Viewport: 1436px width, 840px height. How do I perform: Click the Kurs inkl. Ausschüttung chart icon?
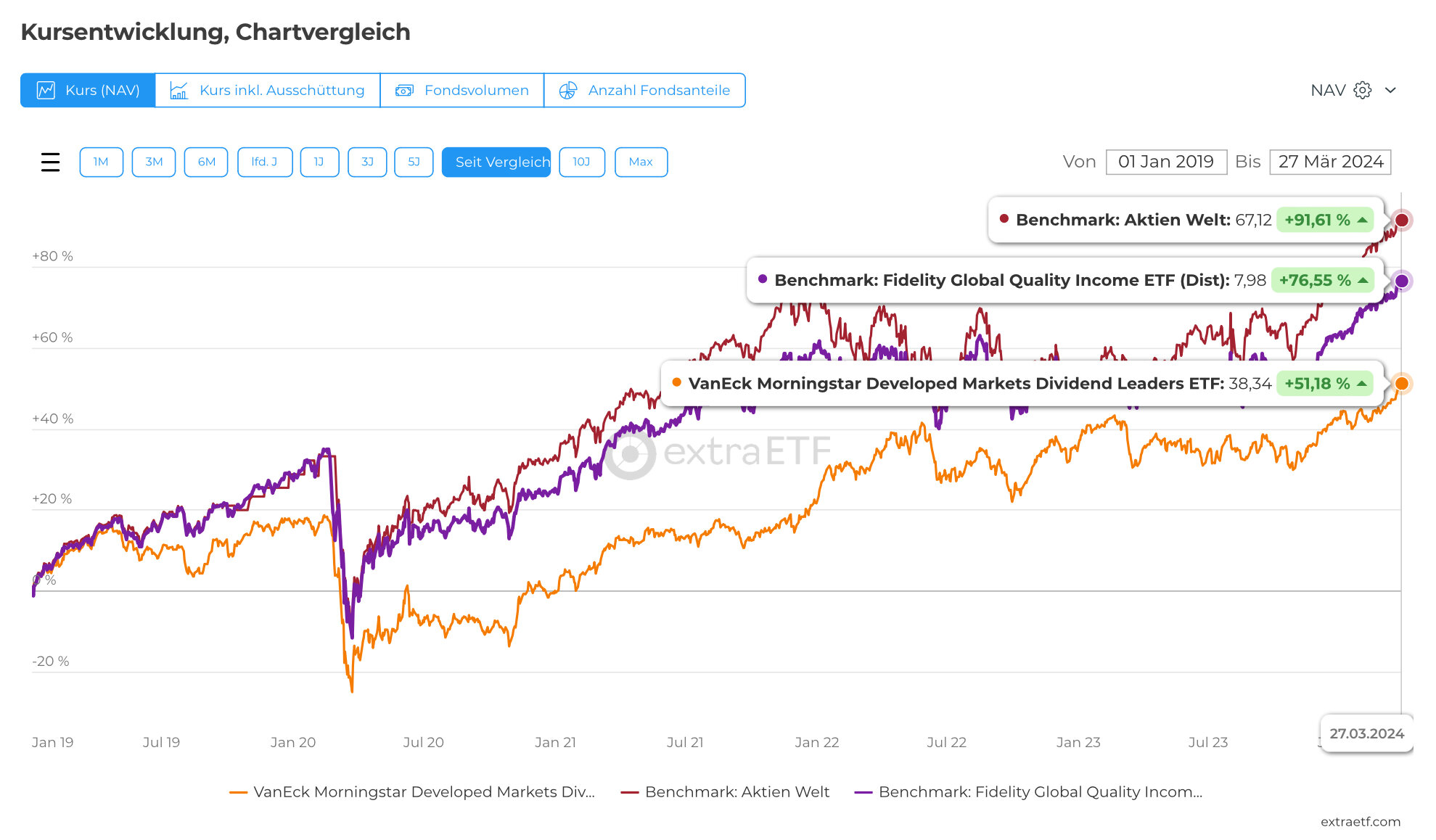tap(179, 91)
